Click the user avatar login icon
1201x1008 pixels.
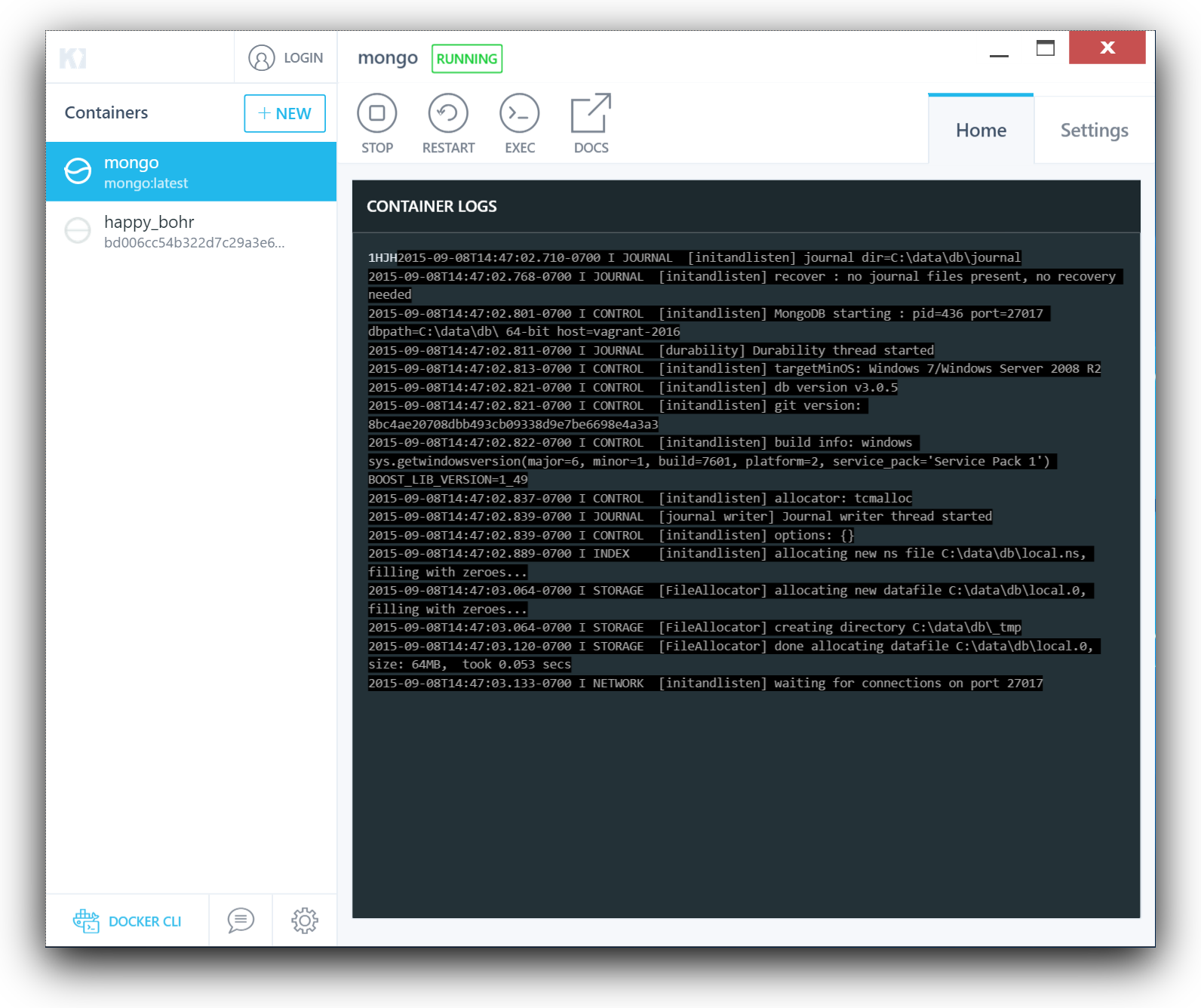click(262, 58)
